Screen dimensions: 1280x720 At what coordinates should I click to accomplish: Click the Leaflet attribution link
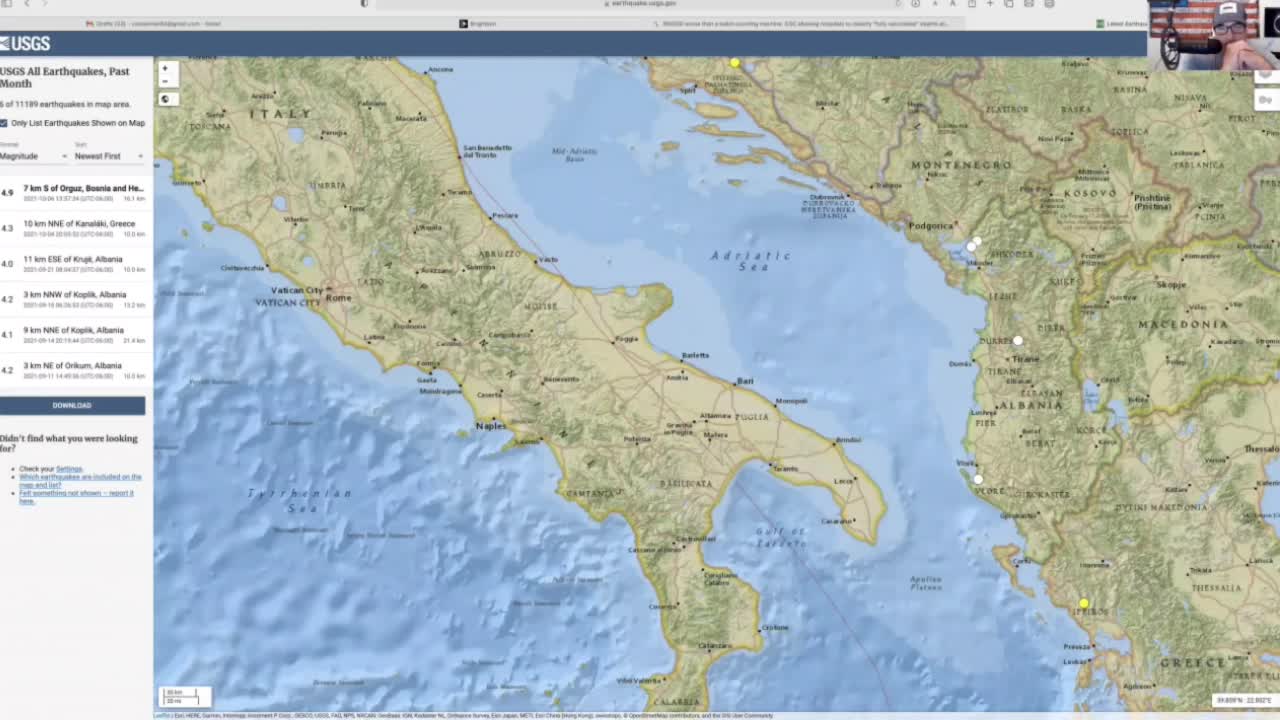(x=161, y=715)
